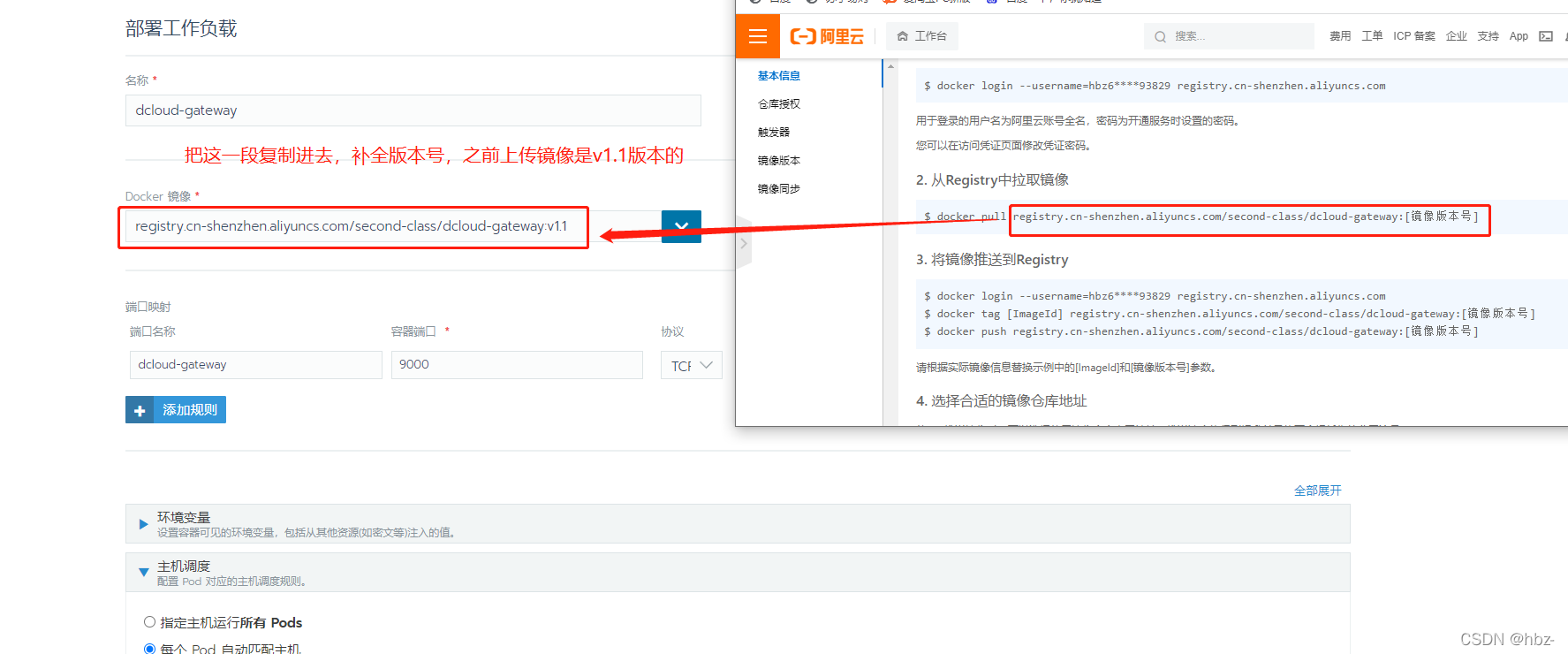
Task: Click the 添加规则 button
Action: pos(176,410)
